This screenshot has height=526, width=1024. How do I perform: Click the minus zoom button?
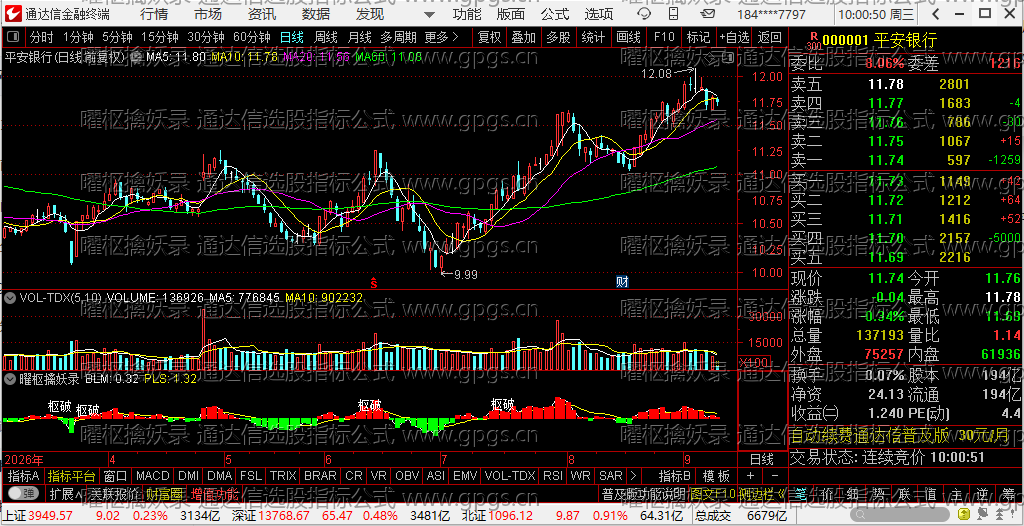[775, 476]
